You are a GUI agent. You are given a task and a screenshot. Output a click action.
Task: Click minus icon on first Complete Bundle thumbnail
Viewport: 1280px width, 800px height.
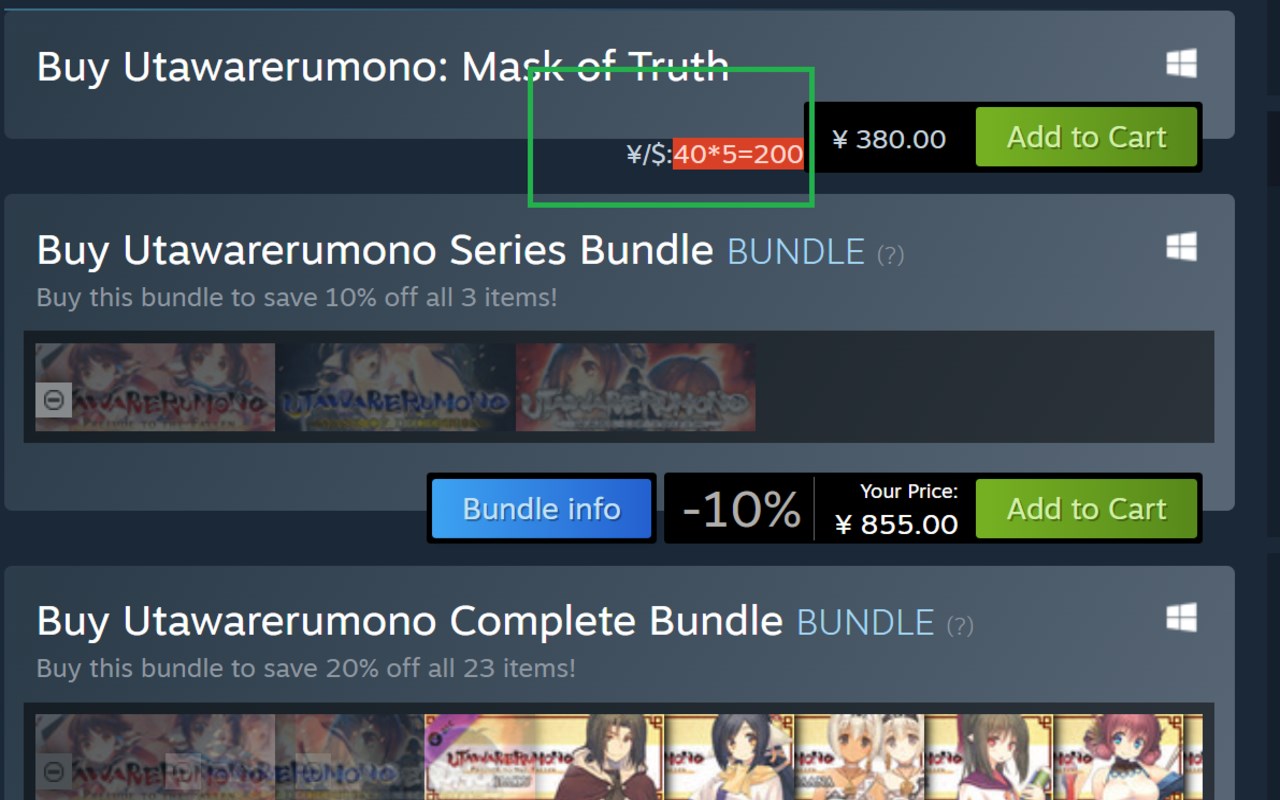54,771
